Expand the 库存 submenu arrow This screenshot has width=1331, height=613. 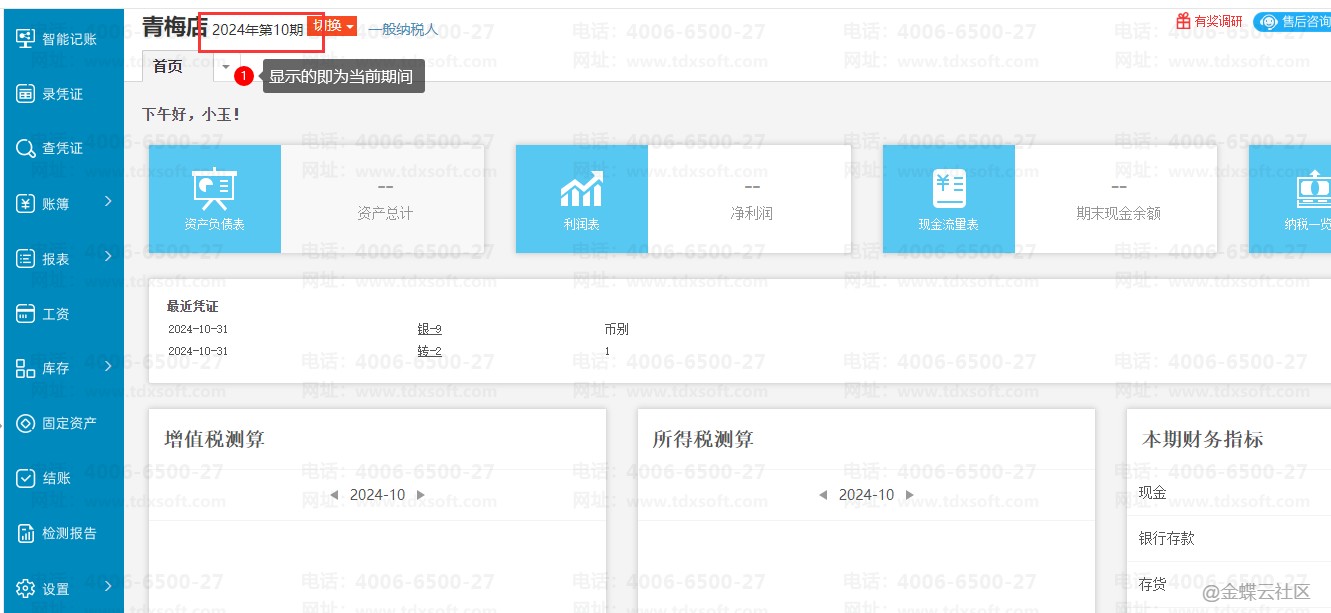(108, 367)
